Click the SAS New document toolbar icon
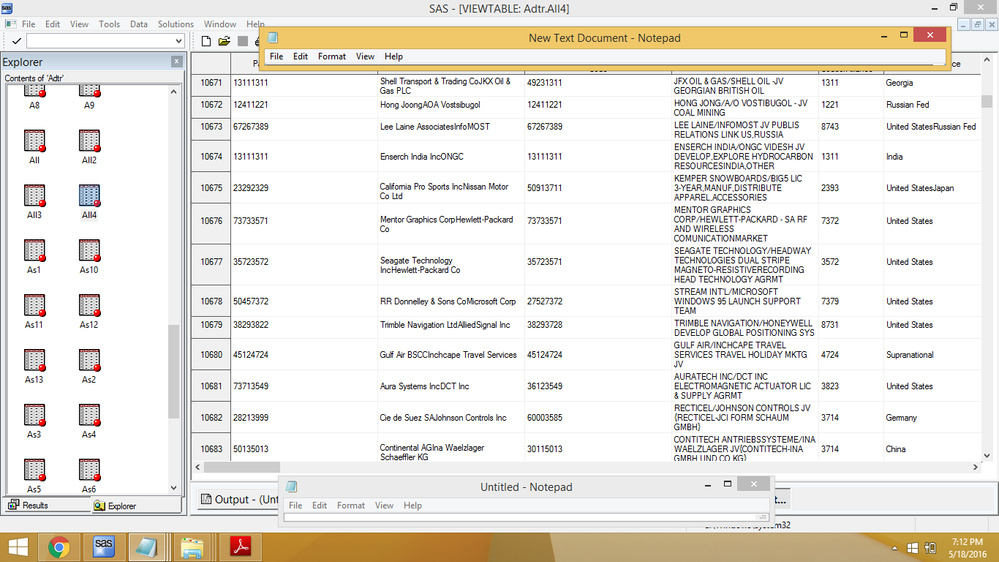Image resolution: width=999 pixels, height=562 pixels. [x=206, y=41]
